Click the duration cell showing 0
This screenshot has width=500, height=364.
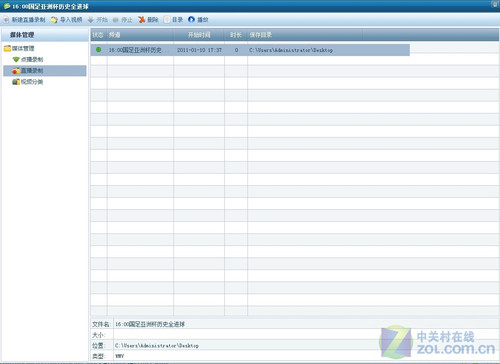click(x=236, y=50)
